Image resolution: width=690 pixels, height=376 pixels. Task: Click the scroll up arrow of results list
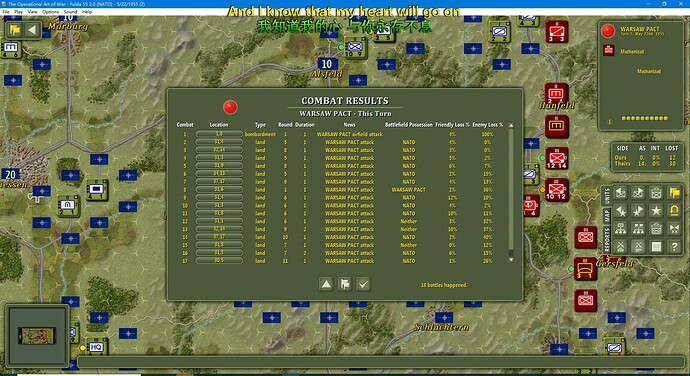pyautogui.click(x=511, y=125)
